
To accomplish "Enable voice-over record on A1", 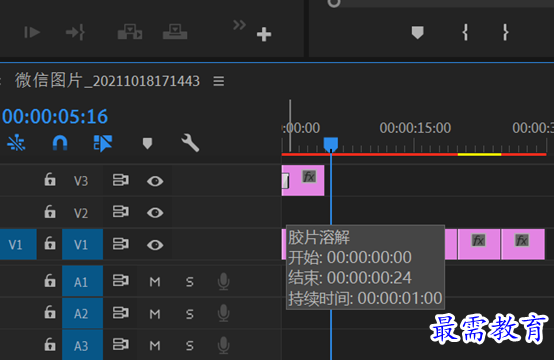I will 223,282.
